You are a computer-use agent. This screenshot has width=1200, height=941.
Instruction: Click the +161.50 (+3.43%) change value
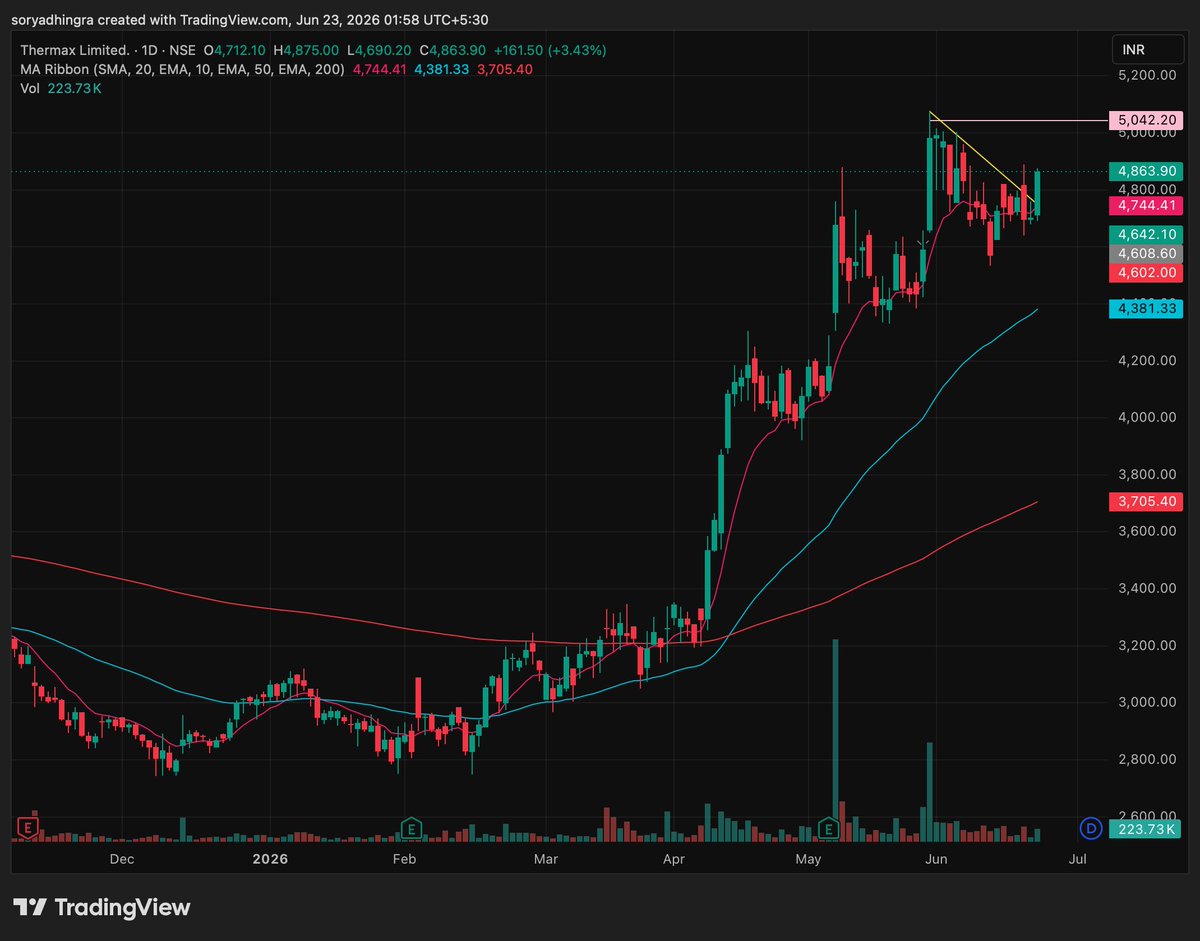pos(550,50)
